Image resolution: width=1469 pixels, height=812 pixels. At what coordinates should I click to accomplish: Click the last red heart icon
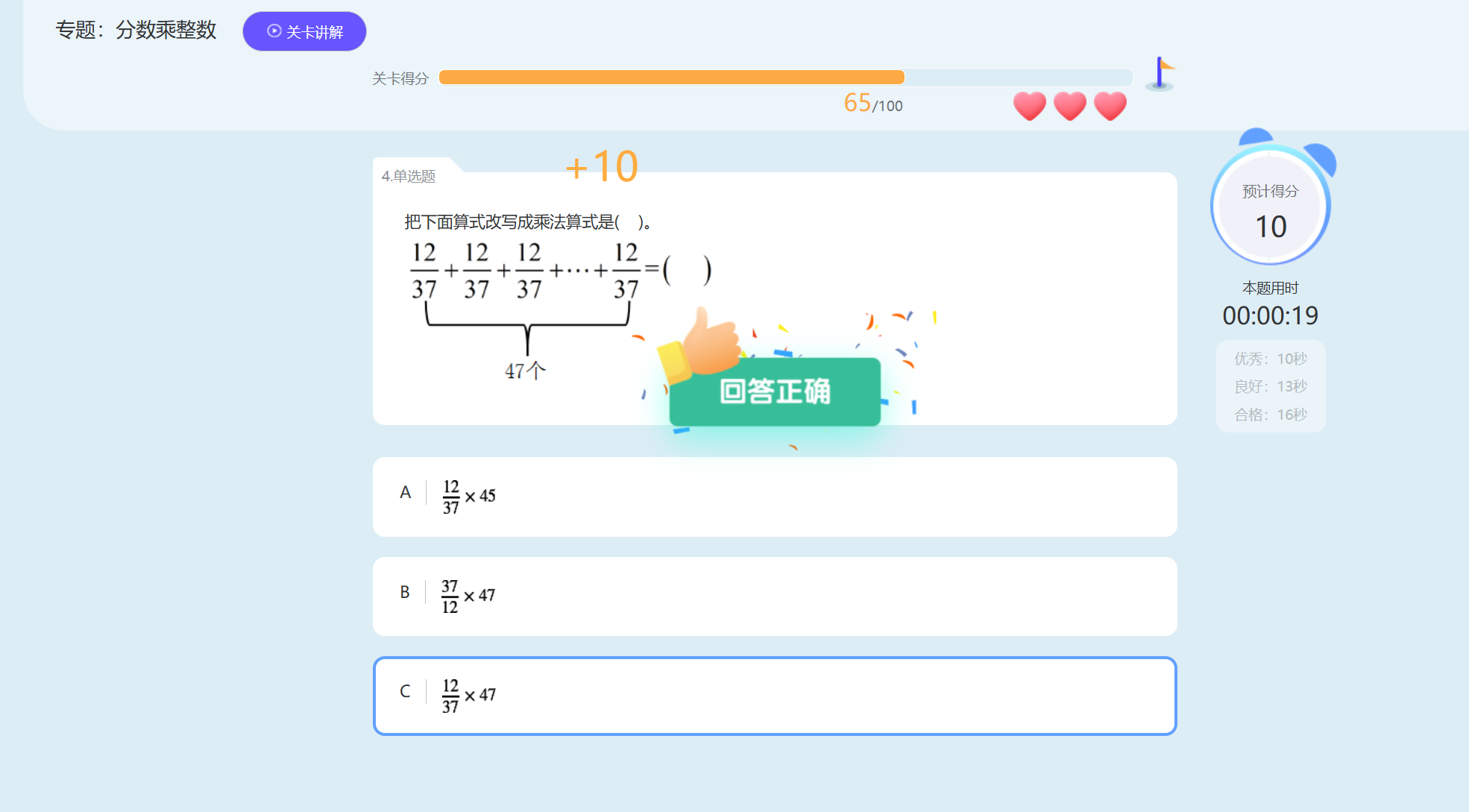(1110, 106)
